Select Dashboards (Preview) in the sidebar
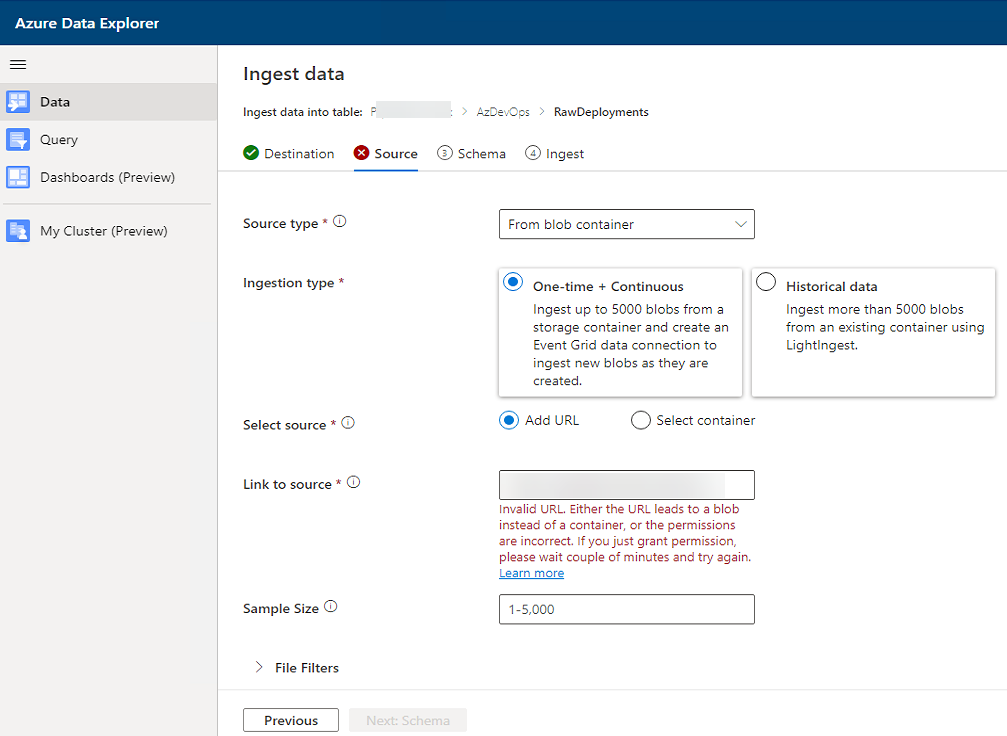 tap(109, 177)
